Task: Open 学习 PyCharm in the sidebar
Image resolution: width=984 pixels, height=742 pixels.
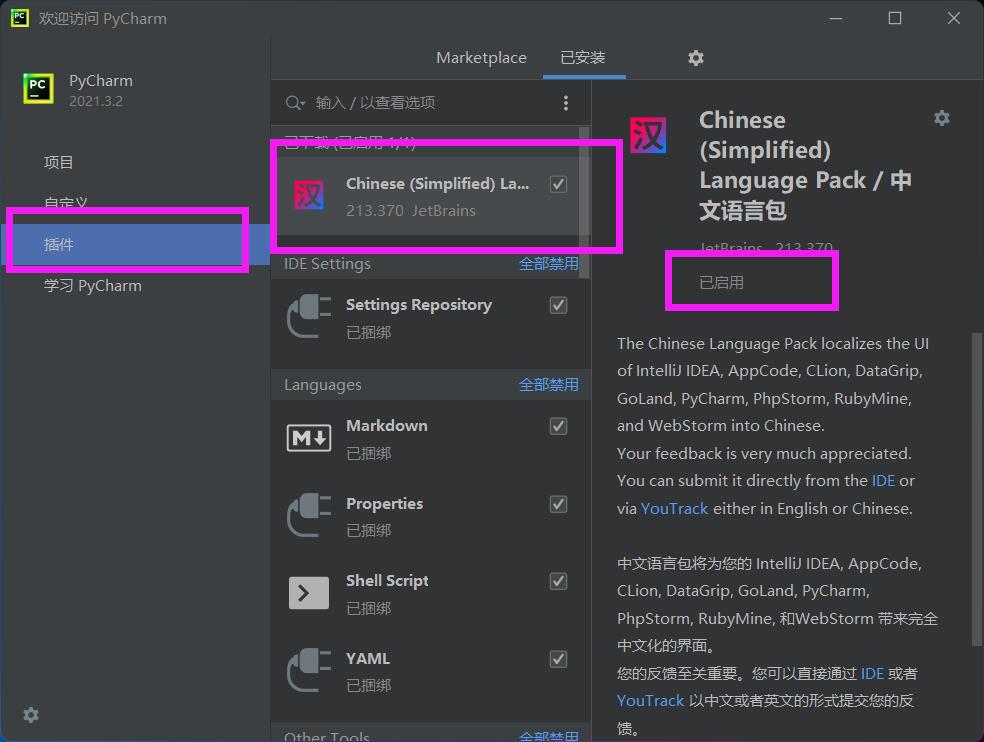Action: click(93, 286)
